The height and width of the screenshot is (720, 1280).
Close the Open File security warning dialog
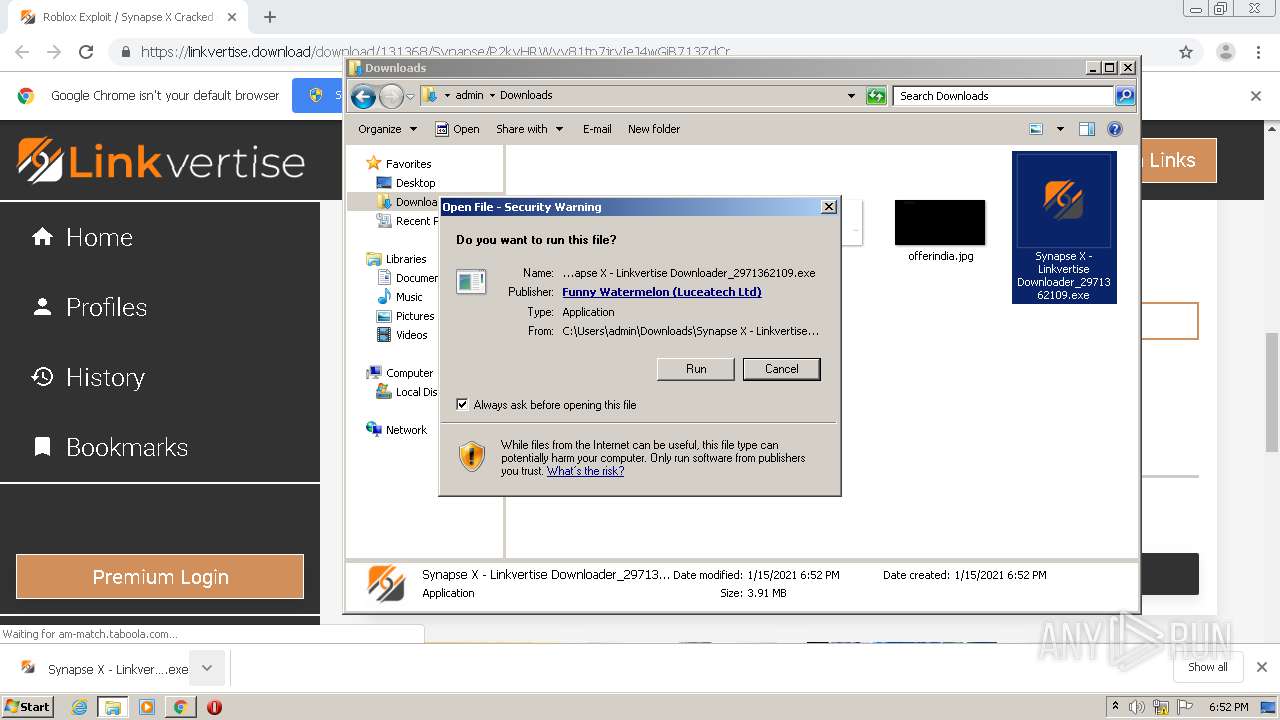(828, 207)
